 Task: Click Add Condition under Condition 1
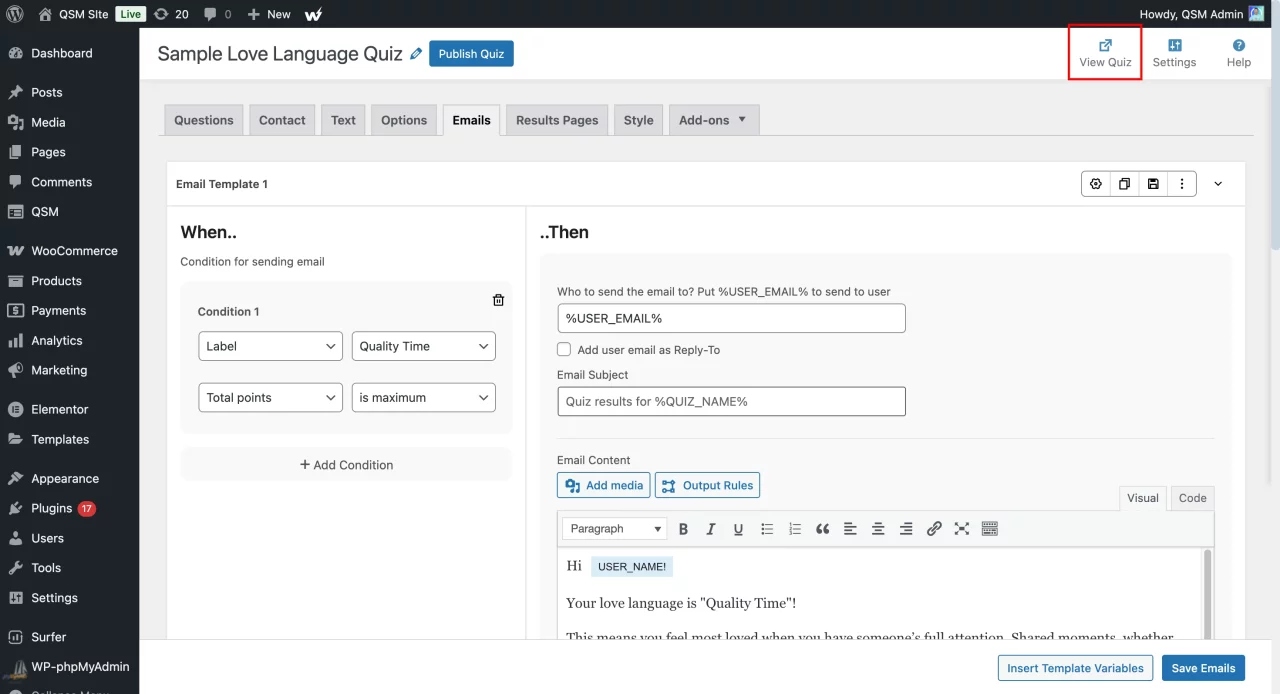346,464
